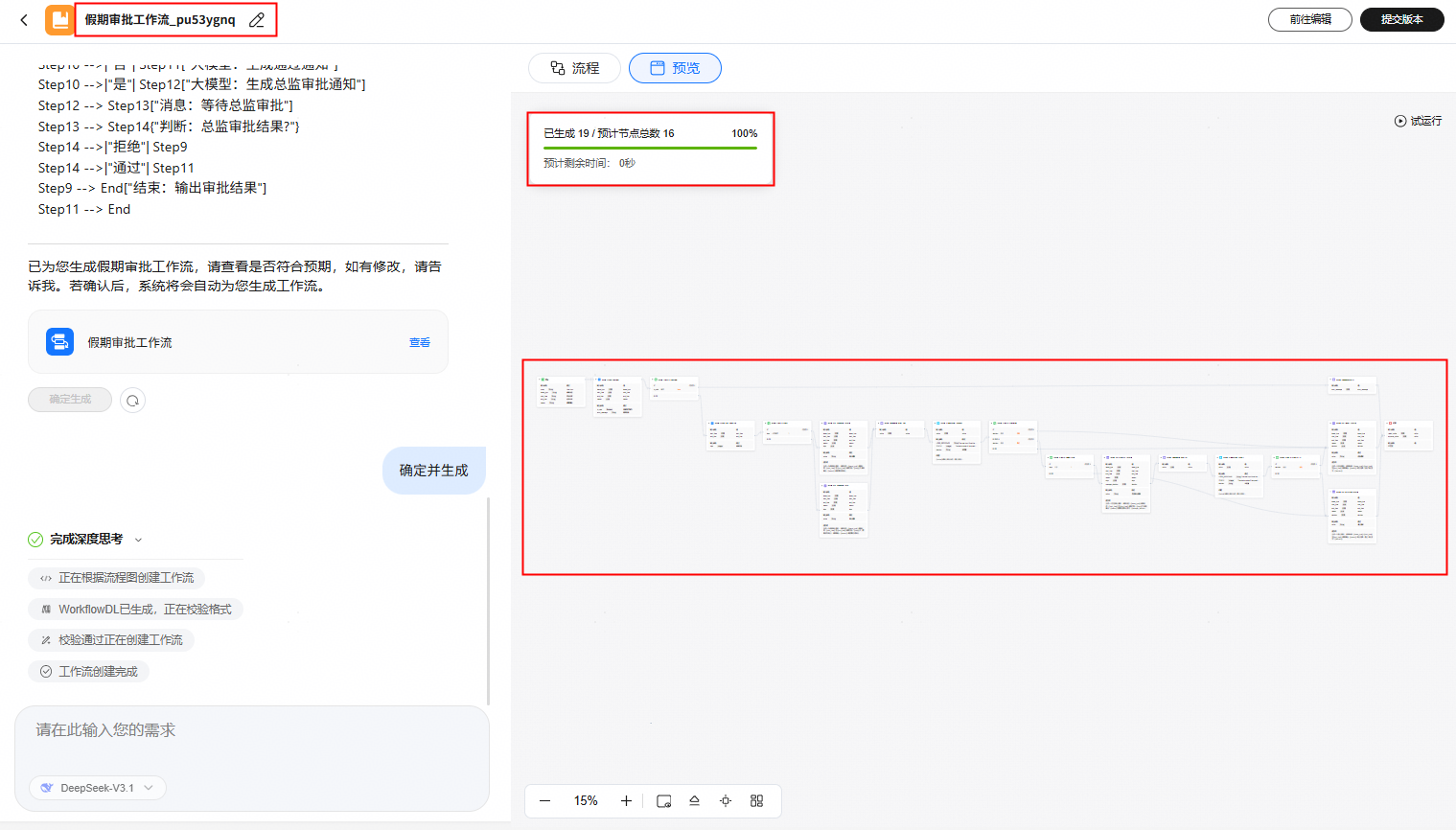Collapse the 完成深度思考 section chevron
This screenshot has width=1456, height=830.
[x=138, y=540]
